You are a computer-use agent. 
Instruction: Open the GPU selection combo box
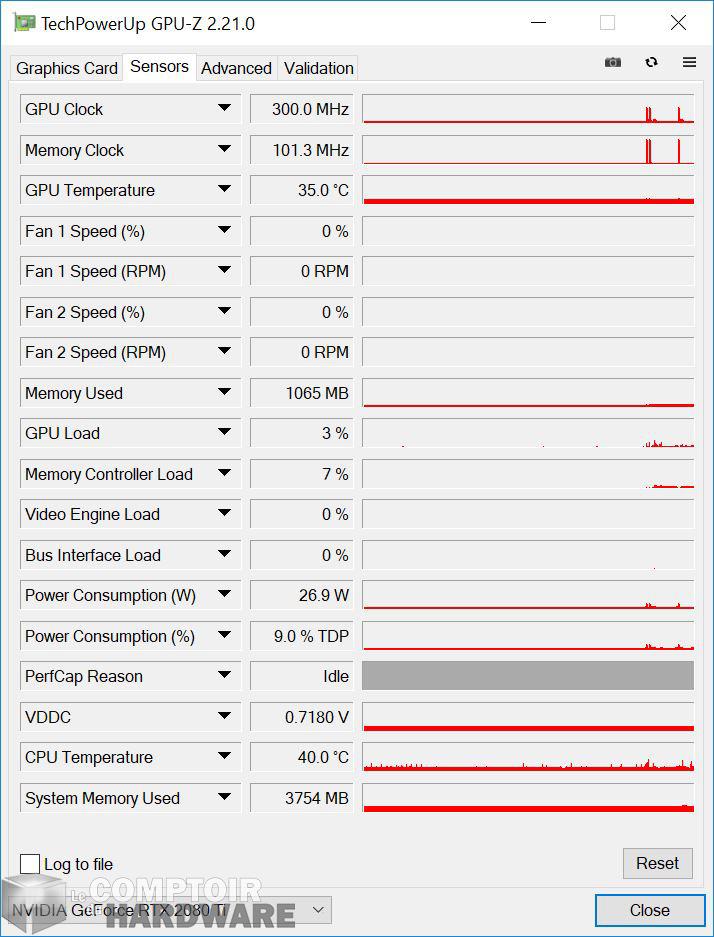pyautogui.click(x=317, y=910)
